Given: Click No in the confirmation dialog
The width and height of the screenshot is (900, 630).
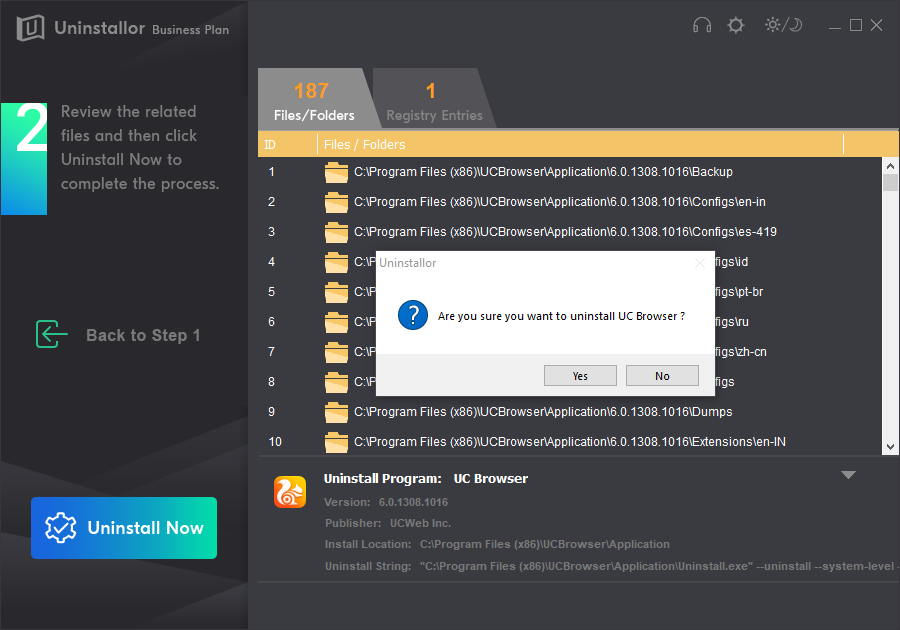Looking at the screenshot, I should [662, 376].
